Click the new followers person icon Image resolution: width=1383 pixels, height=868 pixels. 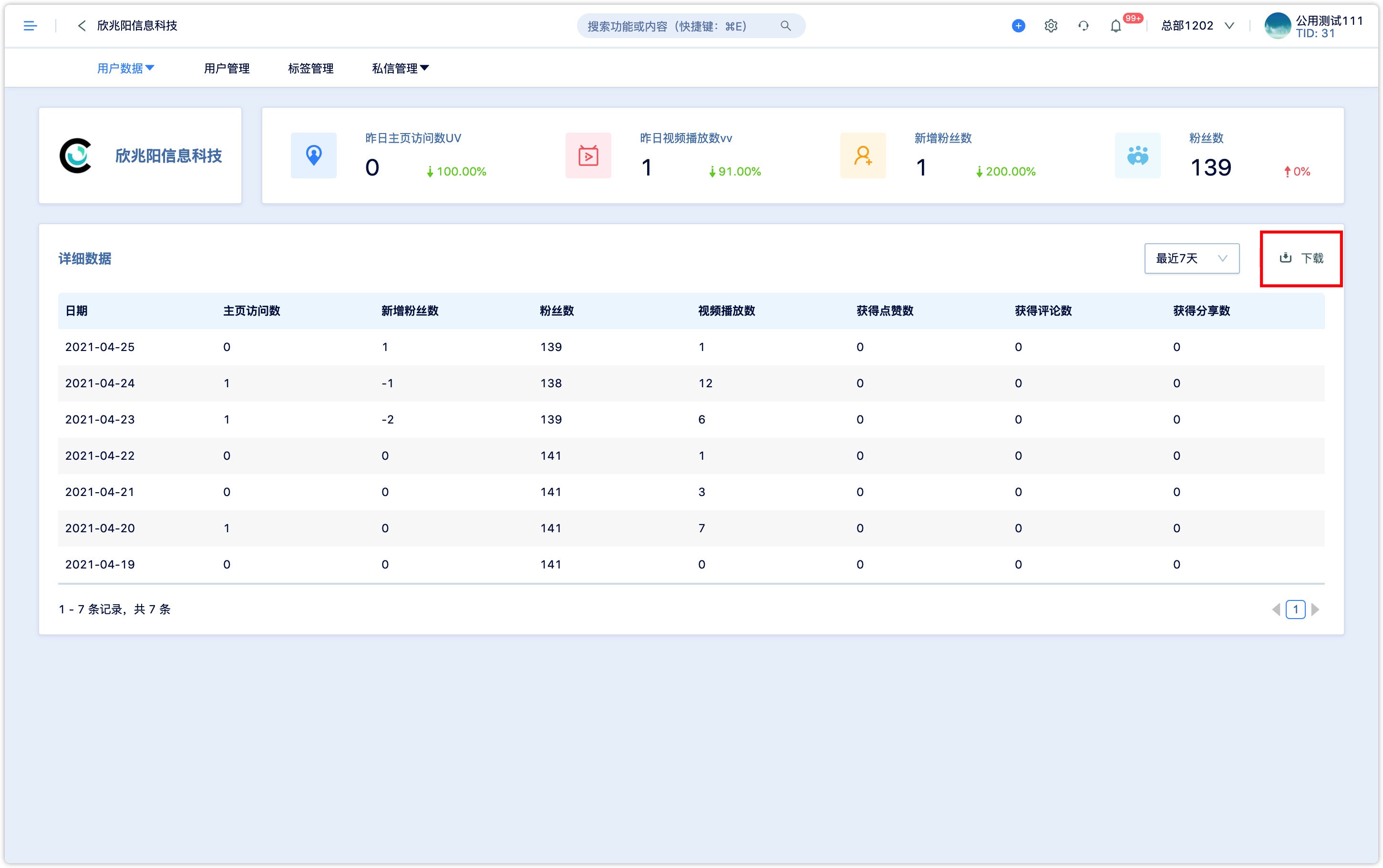coord(863,155)
